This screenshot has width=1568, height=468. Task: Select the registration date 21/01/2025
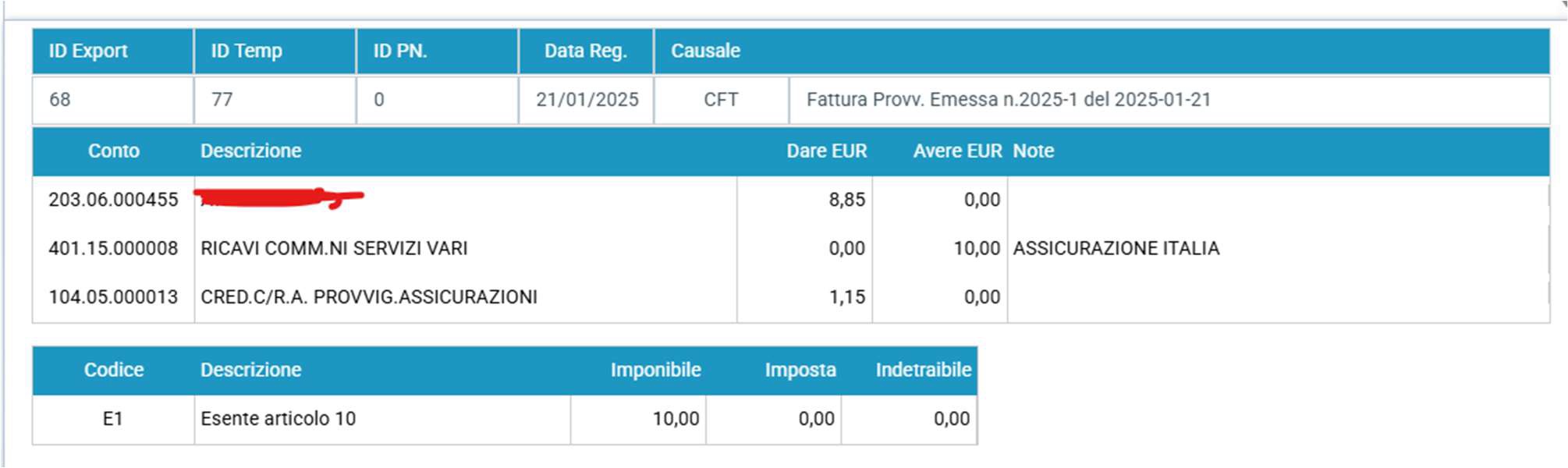[x=587, y=100]
